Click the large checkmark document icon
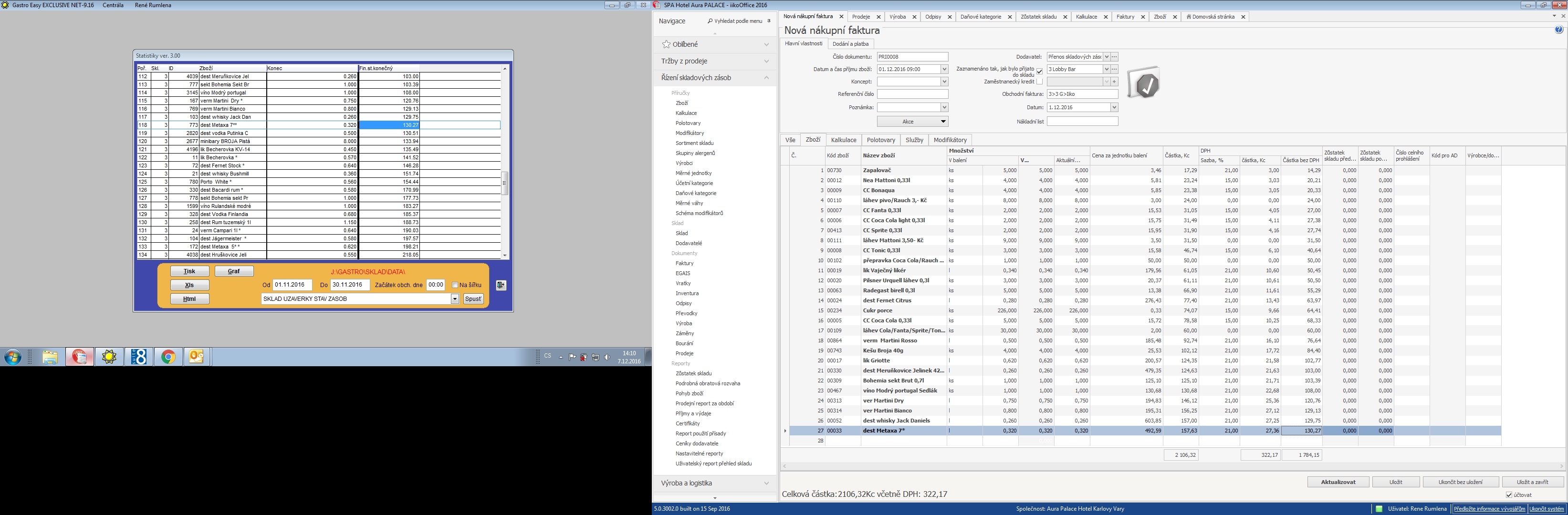1568x515 pixels. pos(1143,82)
